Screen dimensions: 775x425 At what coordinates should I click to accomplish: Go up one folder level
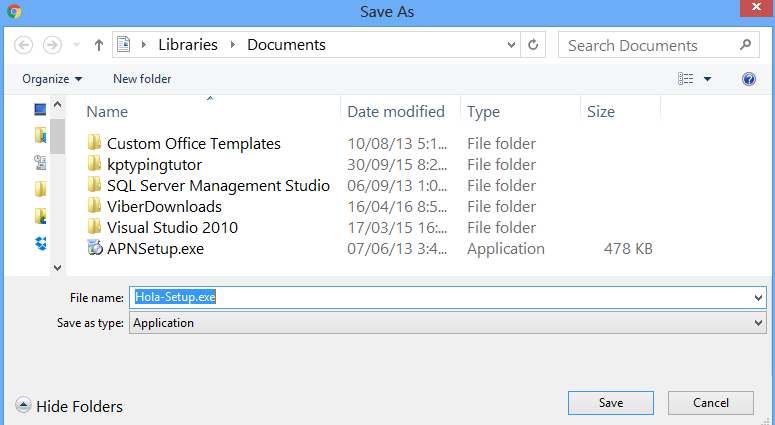coord(99,45)
